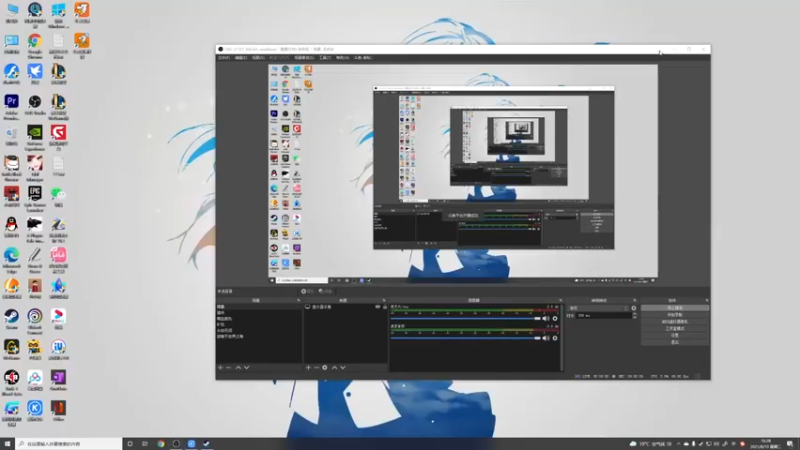This screenshot has height=450, width=800.
Task: Move selected scene up arrow in scenes panel
Action: tap(238, 367)
